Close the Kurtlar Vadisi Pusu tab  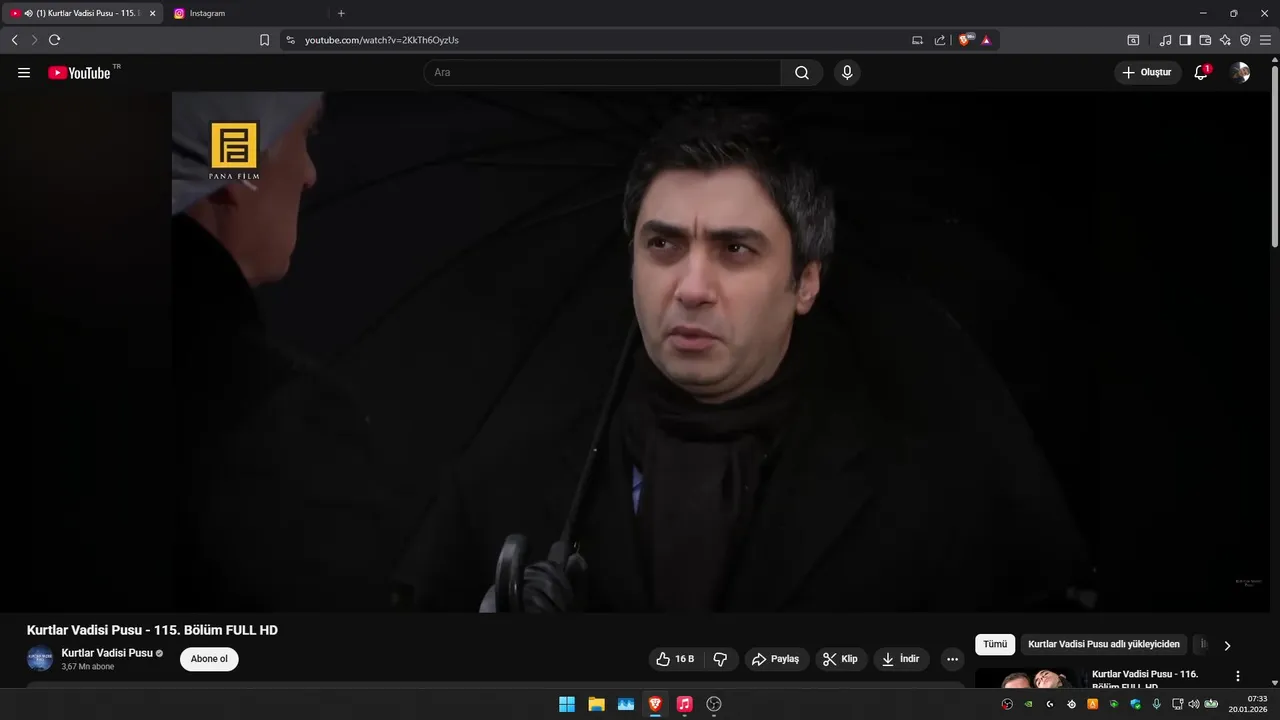[x=153, y=13]
